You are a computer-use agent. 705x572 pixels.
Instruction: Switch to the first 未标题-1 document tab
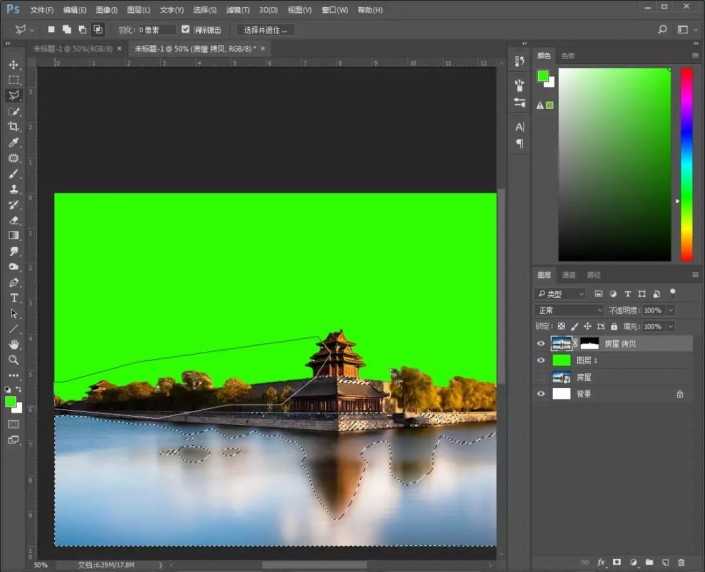coord(70,48)
